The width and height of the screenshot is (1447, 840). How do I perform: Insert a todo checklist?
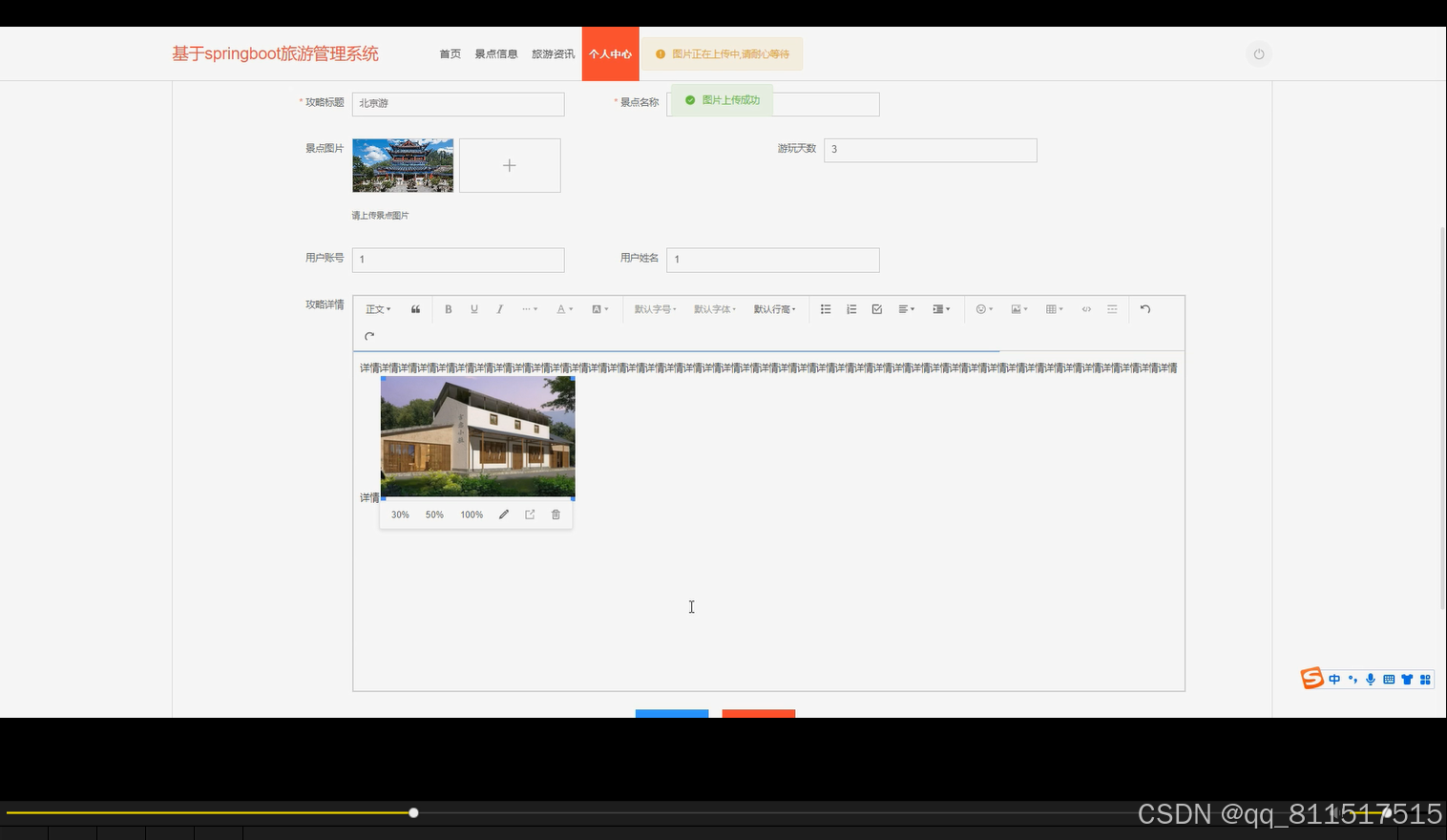(x=877, y=309)
